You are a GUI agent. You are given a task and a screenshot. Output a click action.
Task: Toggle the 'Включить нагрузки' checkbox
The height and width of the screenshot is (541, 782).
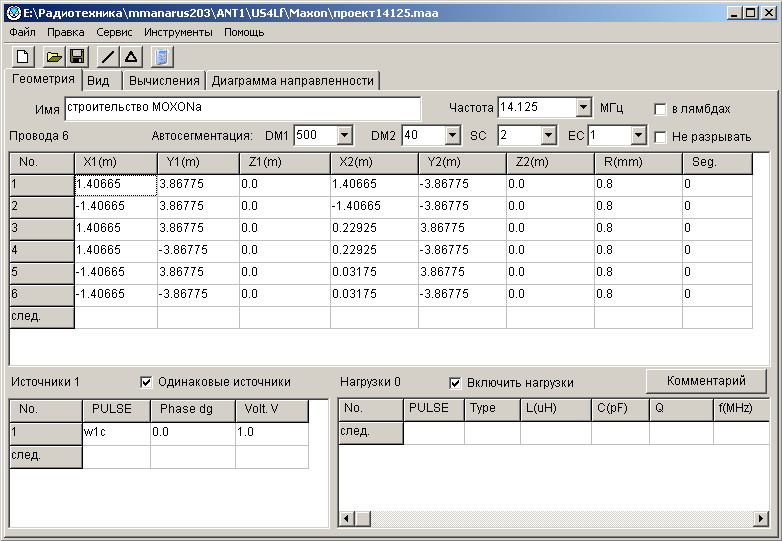click(455, 382)
